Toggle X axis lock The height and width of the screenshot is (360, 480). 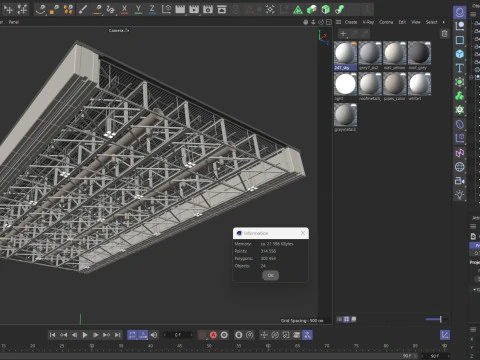coord(124,9)
